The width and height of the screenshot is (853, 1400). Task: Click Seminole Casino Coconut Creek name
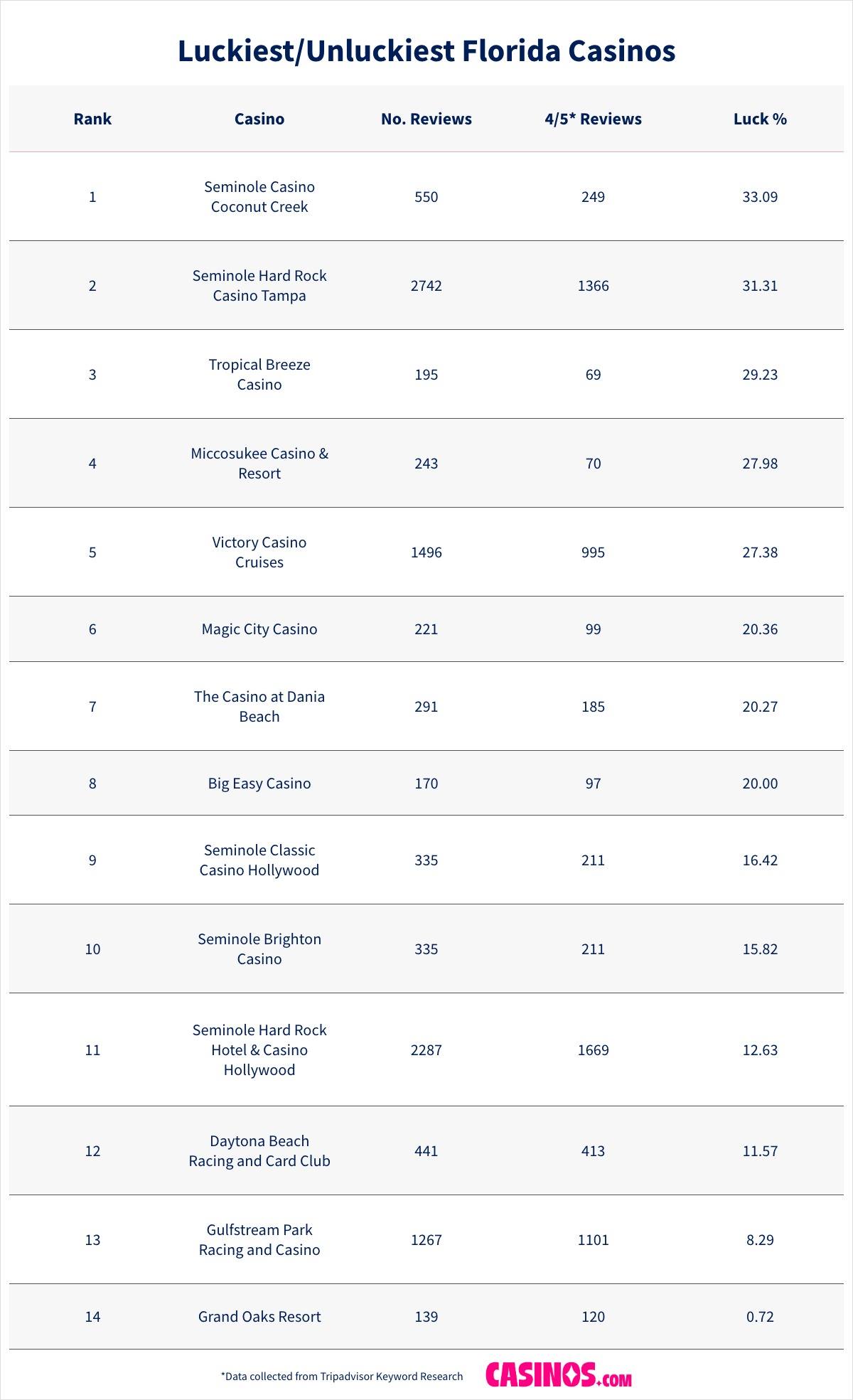pyautogui.click(x=259, y=197)
